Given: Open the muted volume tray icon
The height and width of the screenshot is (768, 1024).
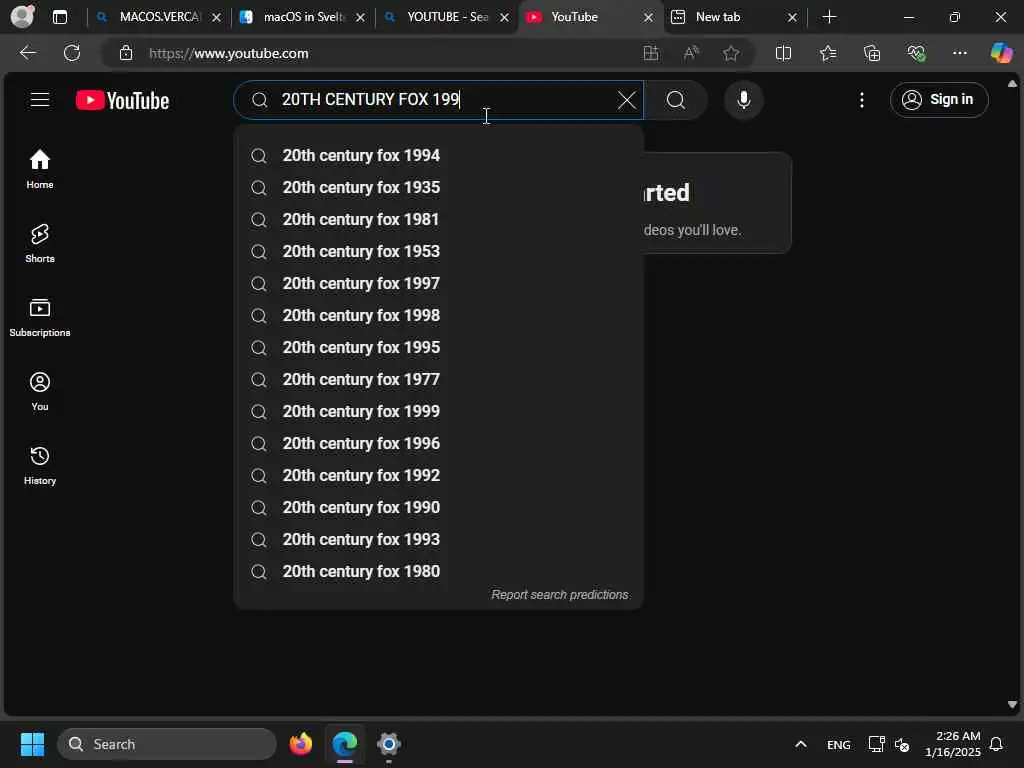Looking at the screenshot, I should coord(902,744).
